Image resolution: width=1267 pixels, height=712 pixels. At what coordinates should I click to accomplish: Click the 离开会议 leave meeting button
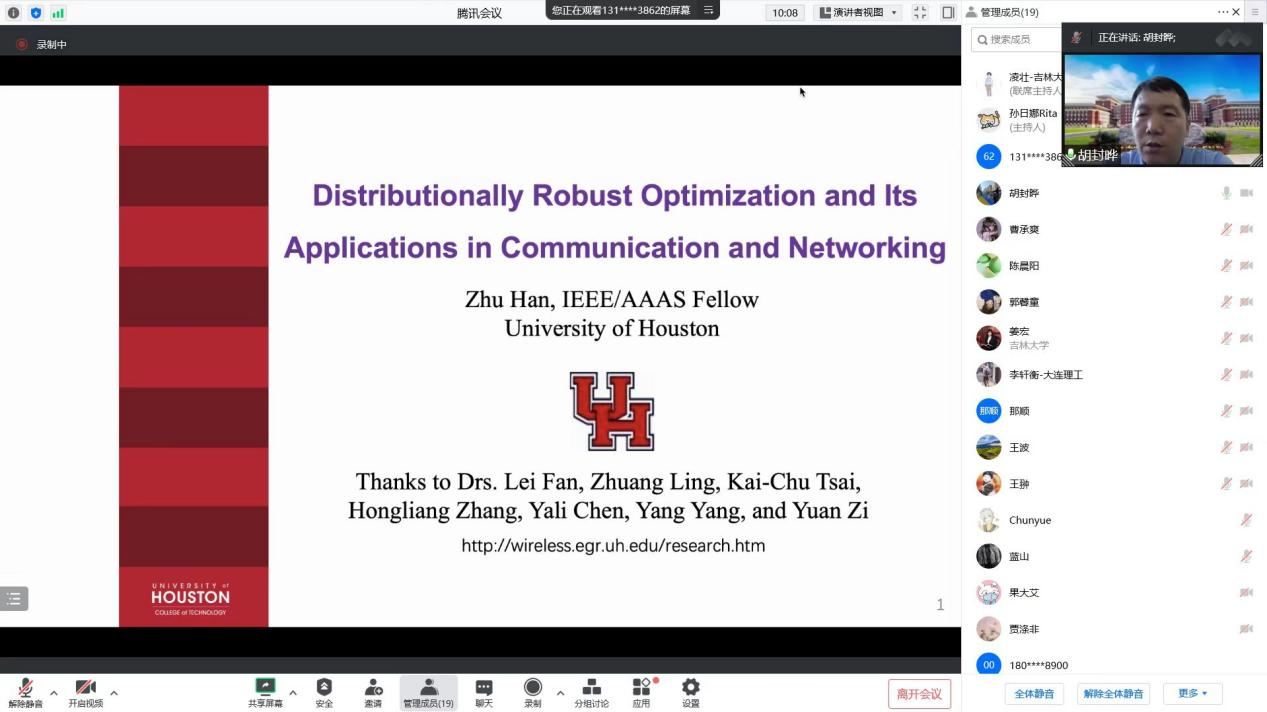(x=919, y=693)
